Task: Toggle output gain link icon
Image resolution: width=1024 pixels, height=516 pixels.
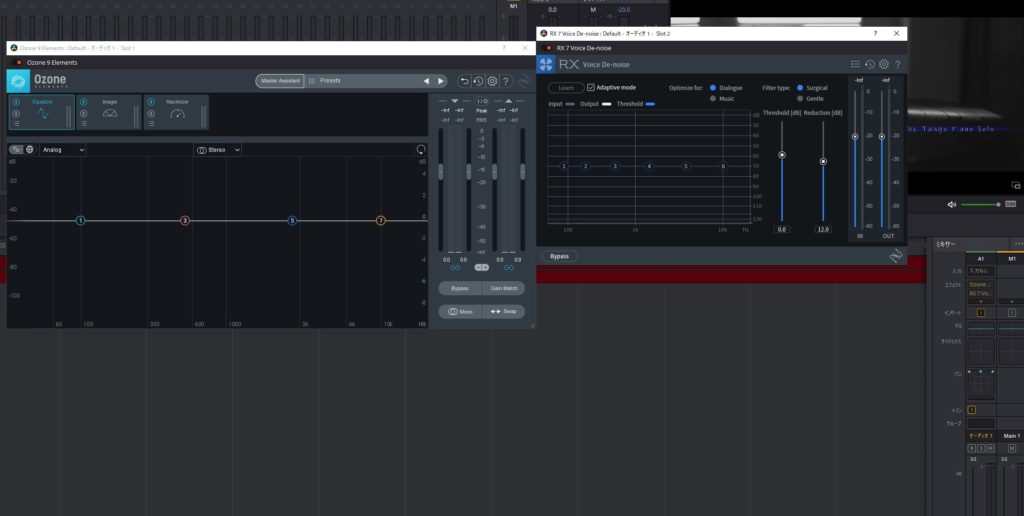Action: click(x=508, y=268)
